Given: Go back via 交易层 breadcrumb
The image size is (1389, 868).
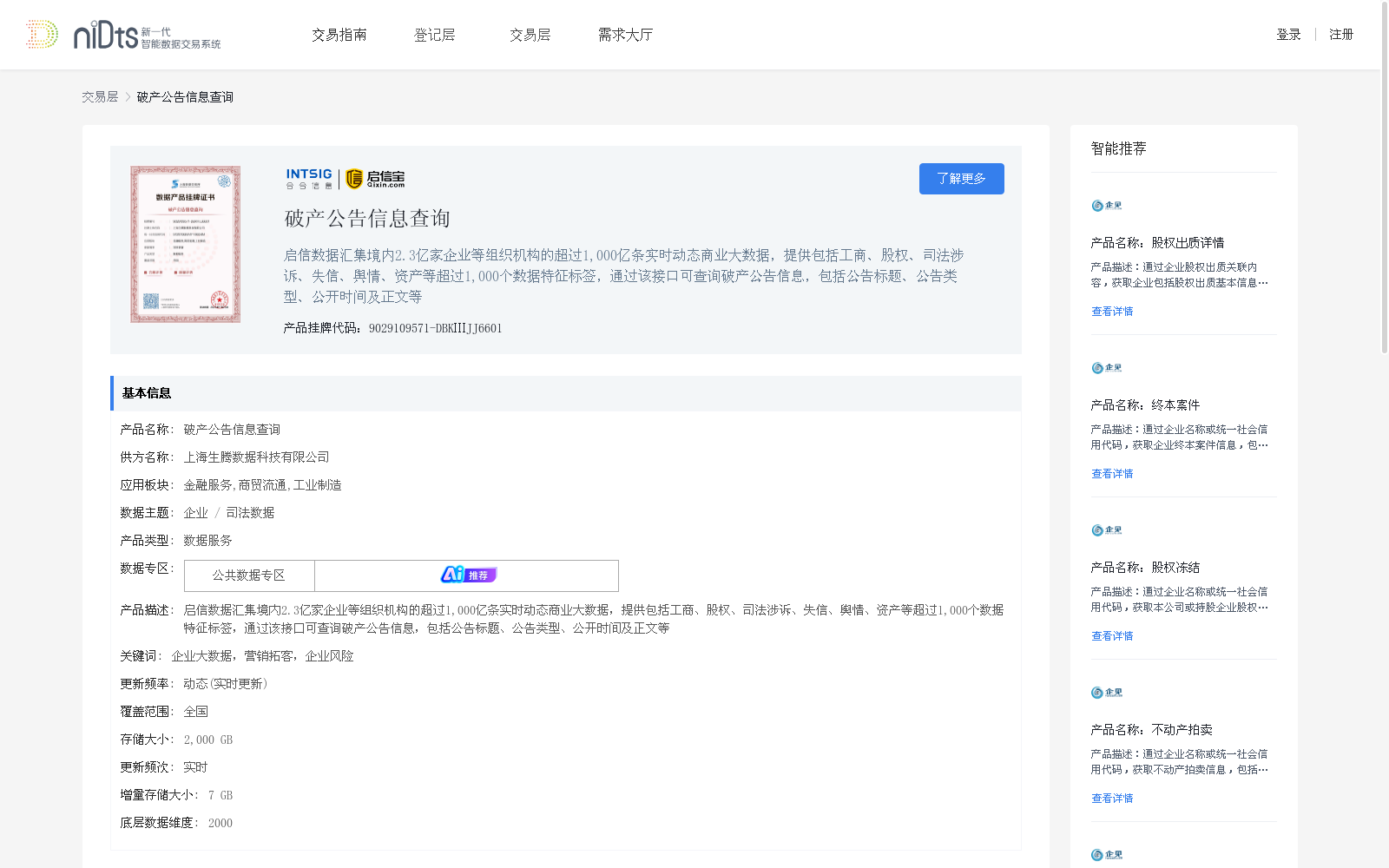Looking at the screenshot, I should point(100,97).
